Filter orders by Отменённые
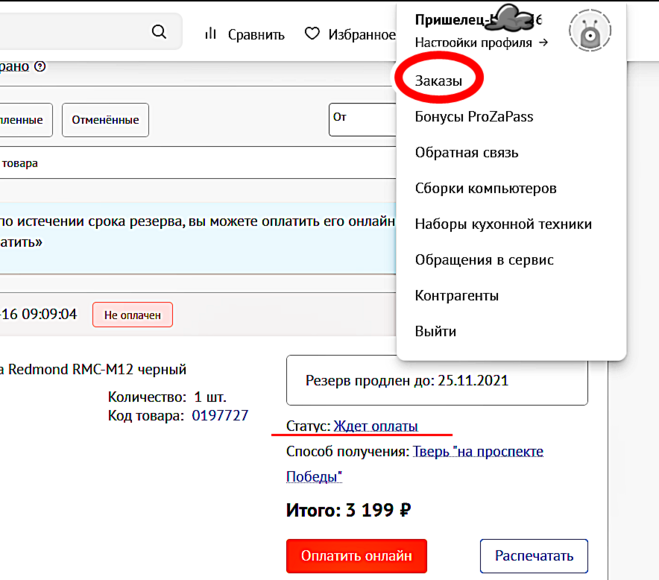 tap(105, 120)
